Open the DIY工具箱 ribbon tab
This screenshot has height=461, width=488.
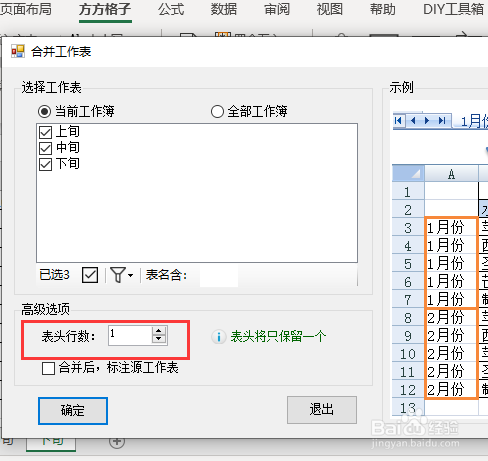(x=453, y=9)
